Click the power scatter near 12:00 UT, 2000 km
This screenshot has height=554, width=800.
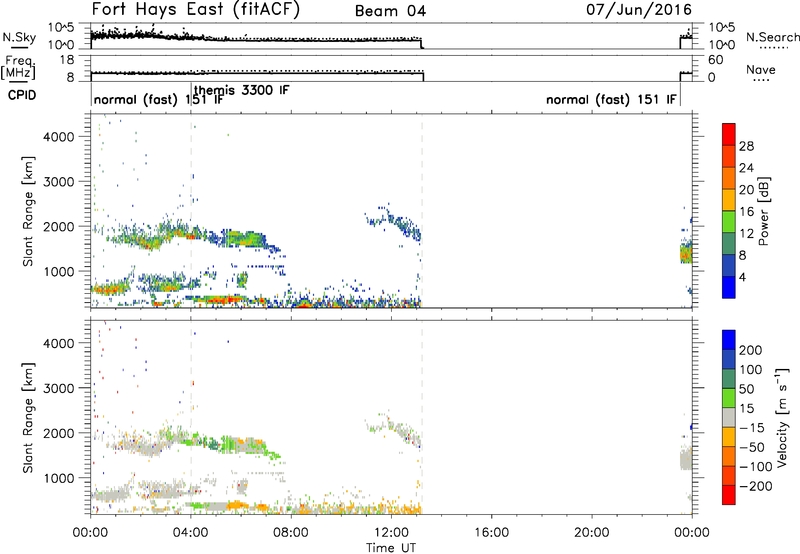point(393,222)
